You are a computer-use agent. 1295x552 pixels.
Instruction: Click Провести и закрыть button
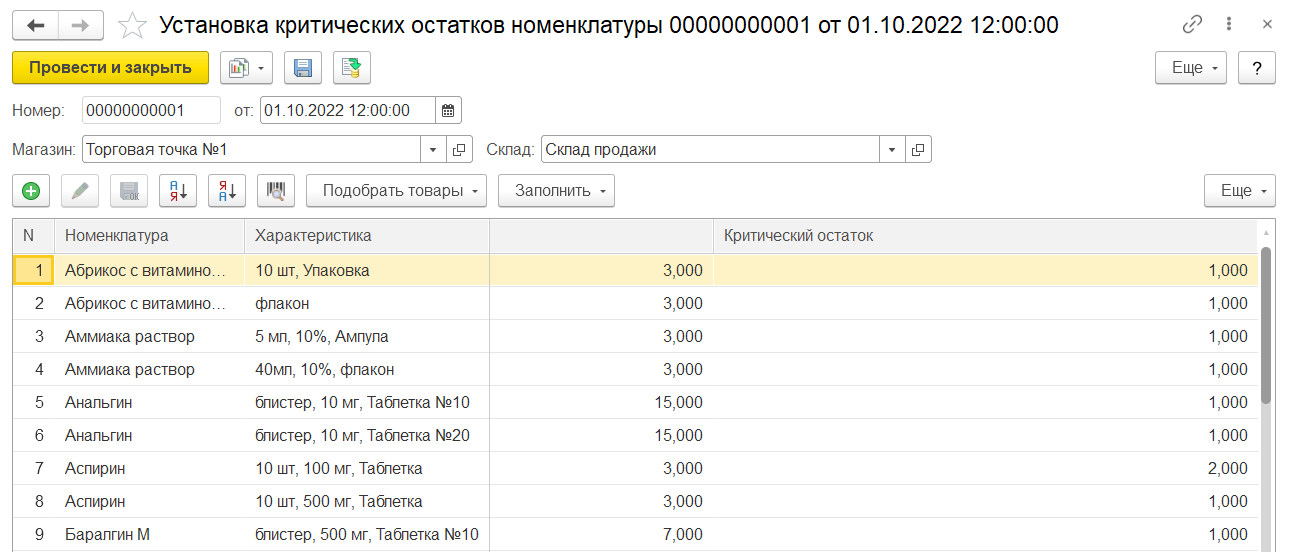(110, 68)
